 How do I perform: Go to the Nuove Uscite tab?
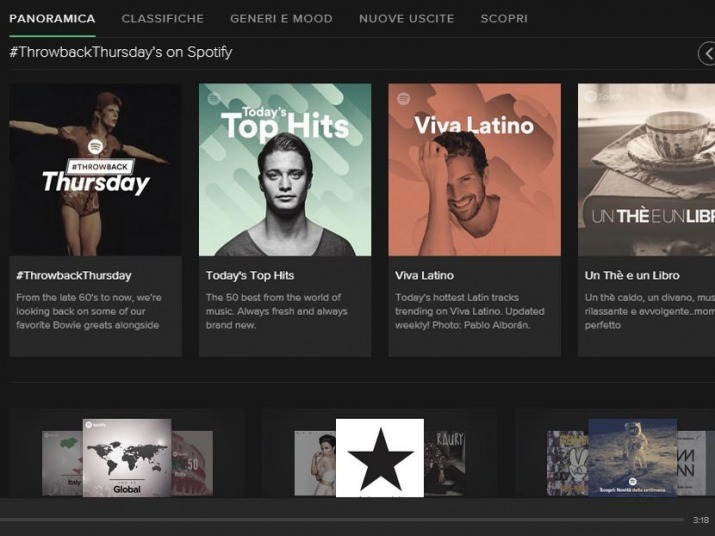(x=406, y=19)
